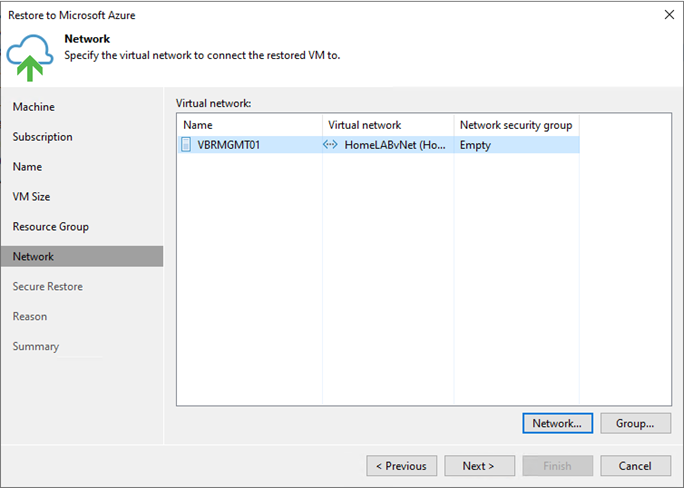
Task: Click the Group... button
Action: coord(635,423)
